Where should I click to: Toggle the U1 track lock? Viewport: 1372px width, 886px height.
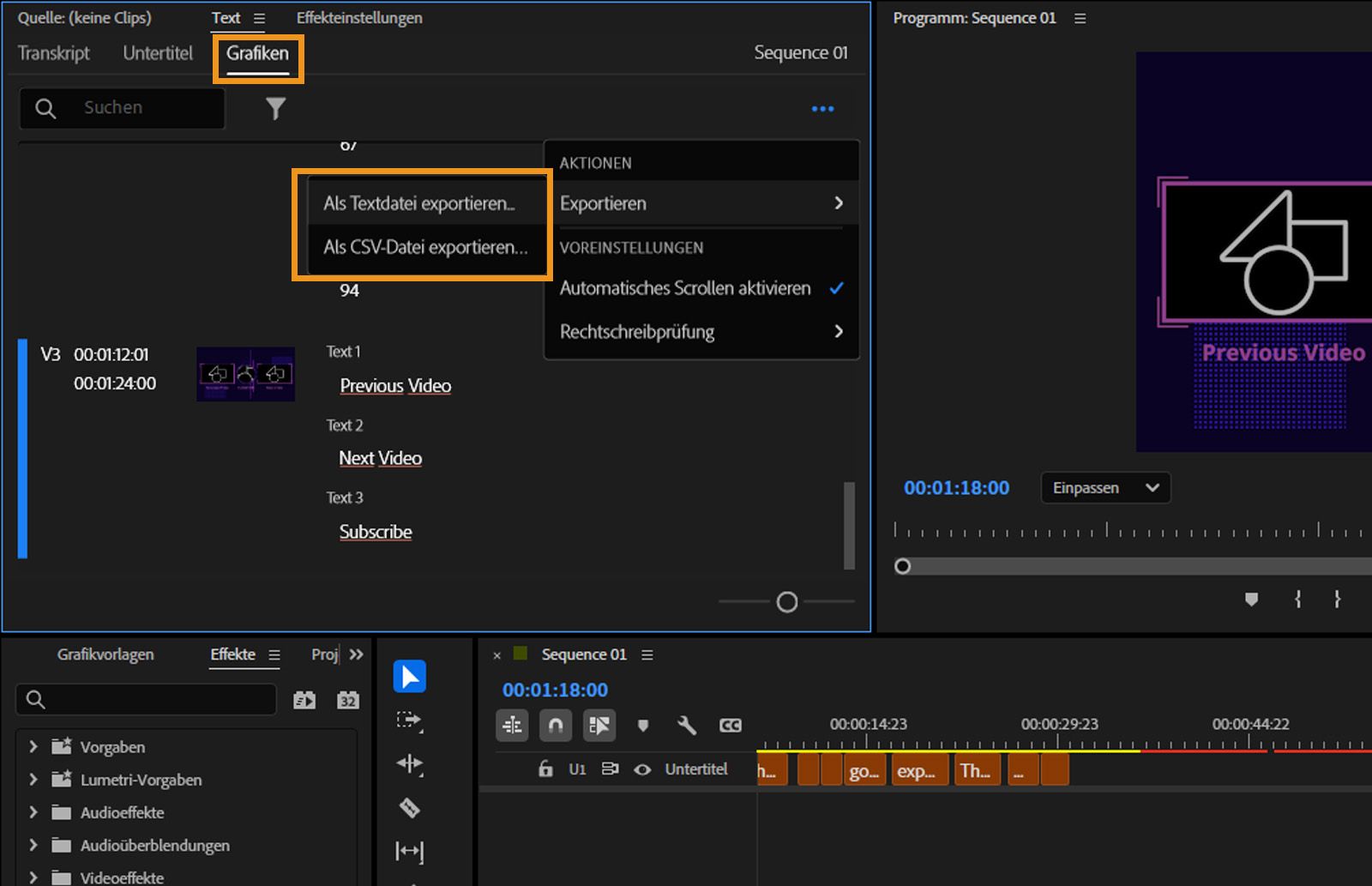click(x=545, y=769)
